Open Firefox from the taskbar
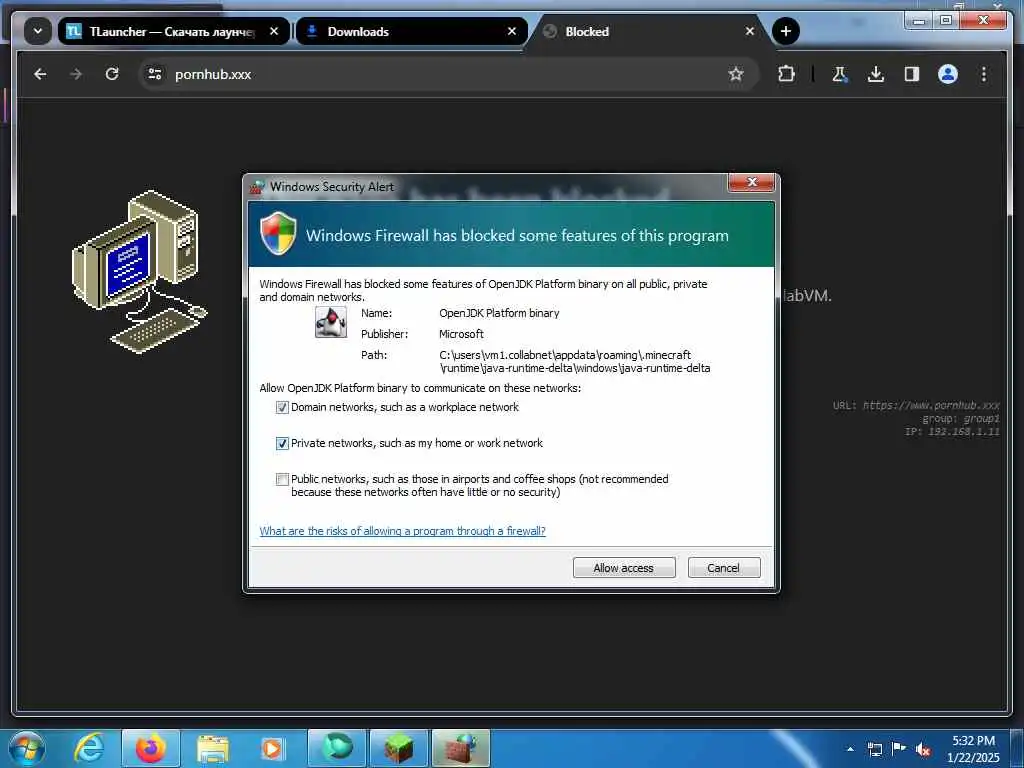Viewport: 1024px width, 768px height. pyautogui.click(x=151, y=748)
